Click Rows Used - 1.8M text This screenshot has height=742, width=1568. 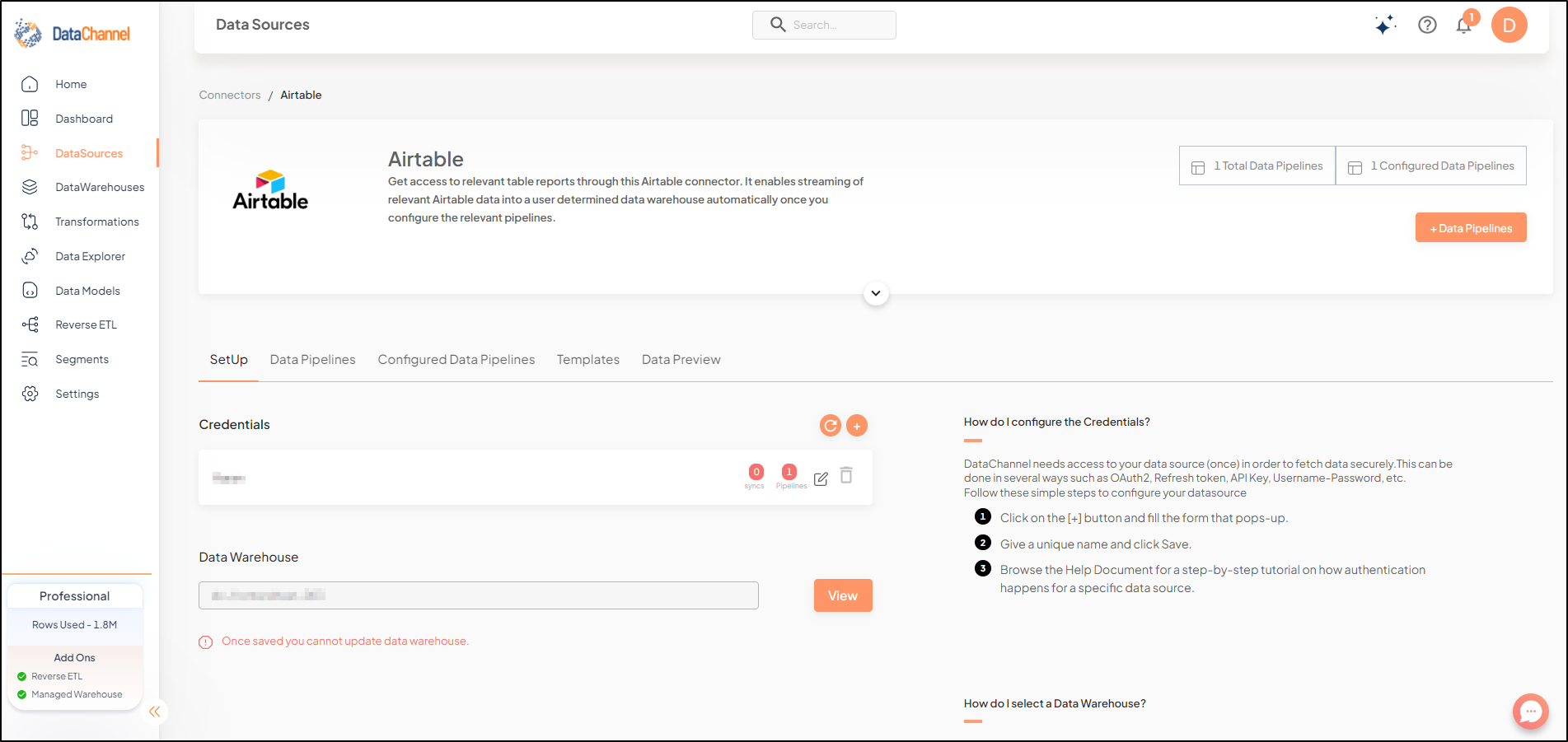click(74, 625)
